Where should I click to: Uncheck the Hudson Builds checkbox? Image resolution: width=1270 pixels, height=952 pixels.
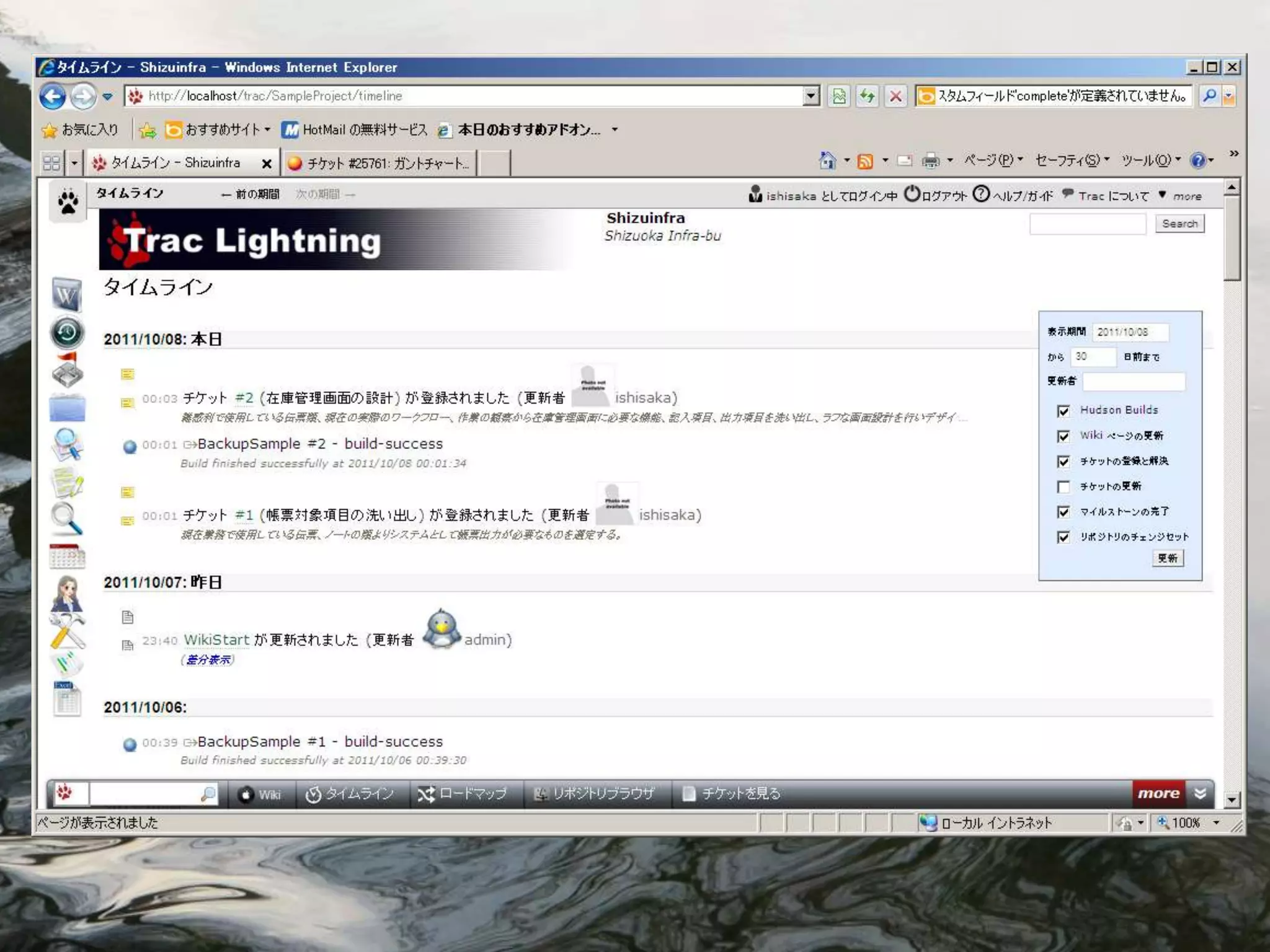click(1064, 411)
